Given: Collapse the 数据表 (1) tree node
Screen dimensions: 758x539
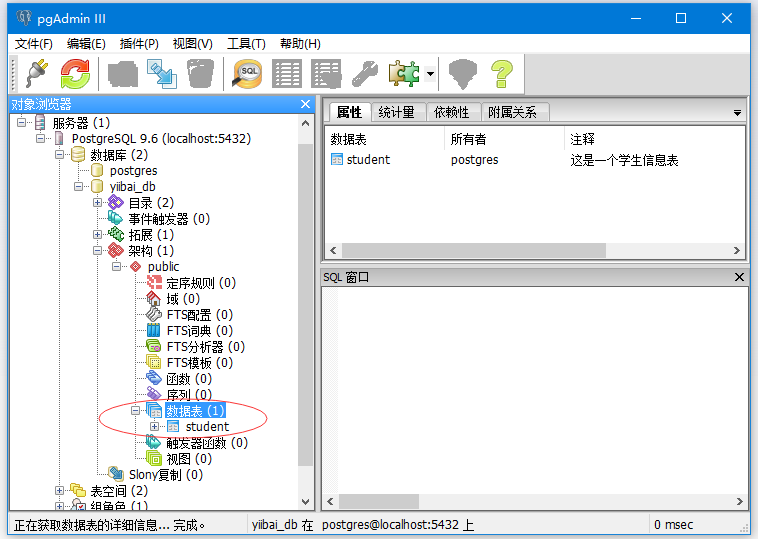Looking at the screenshot, I should pos(136,411).
